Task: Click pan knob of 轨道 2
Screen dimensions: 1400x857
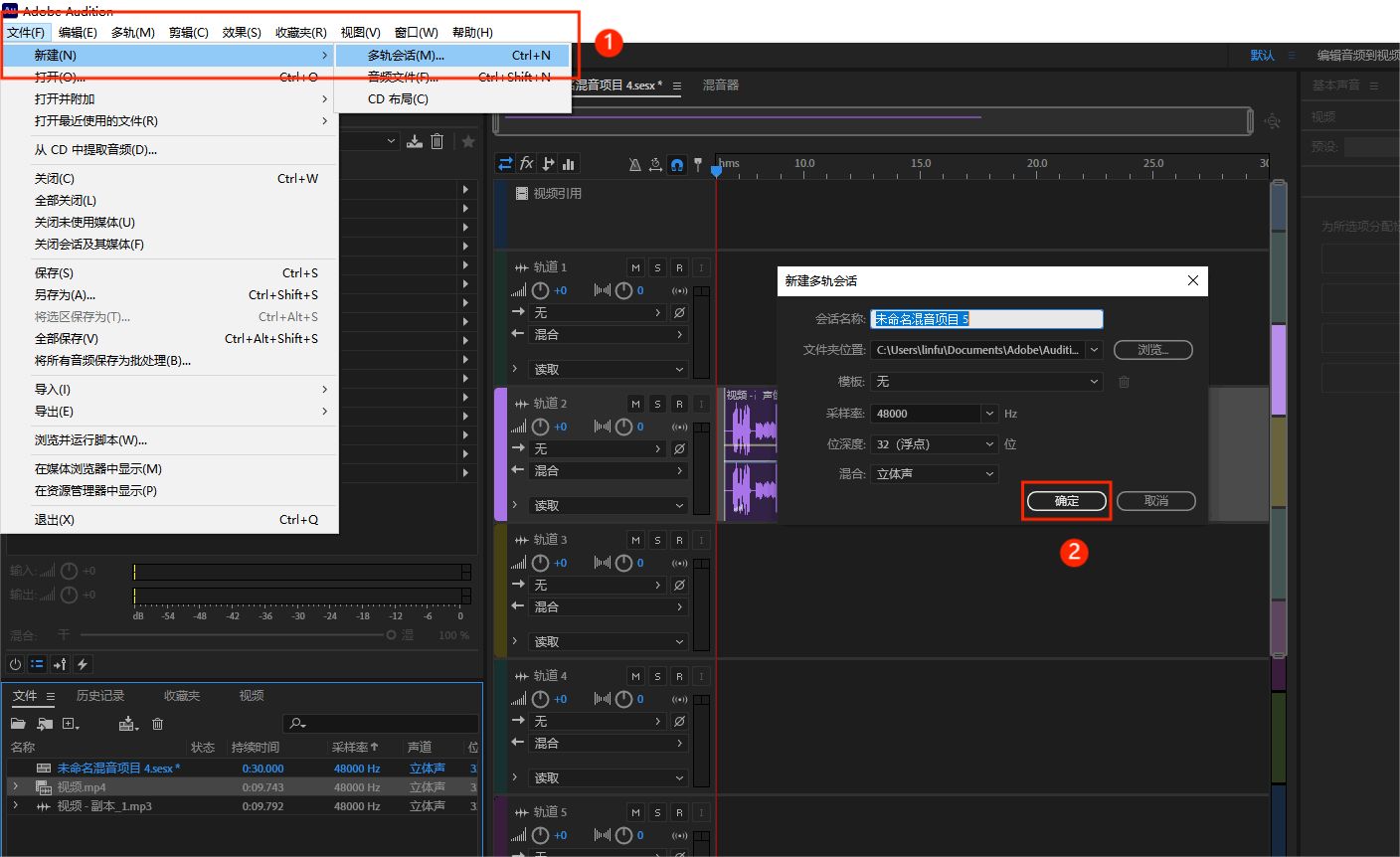Action: click(623, 427)
